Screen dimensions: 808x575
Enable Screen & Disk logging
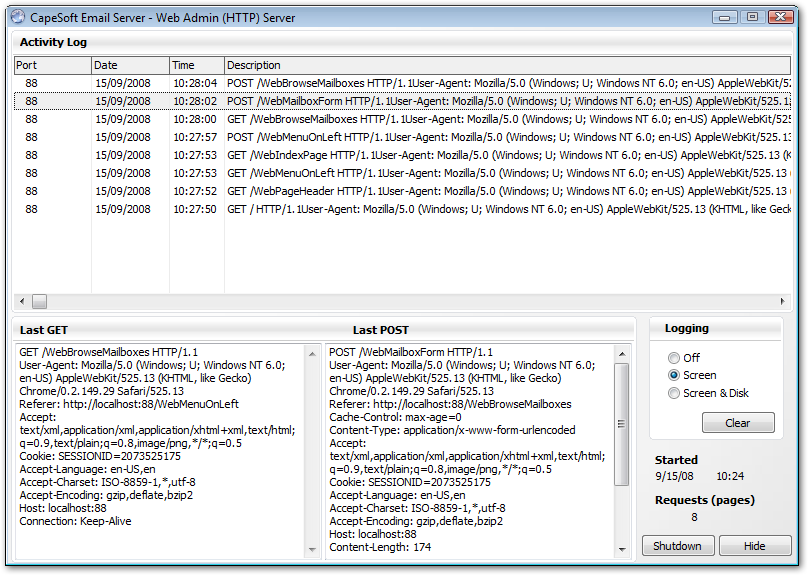tap(674, 393)
